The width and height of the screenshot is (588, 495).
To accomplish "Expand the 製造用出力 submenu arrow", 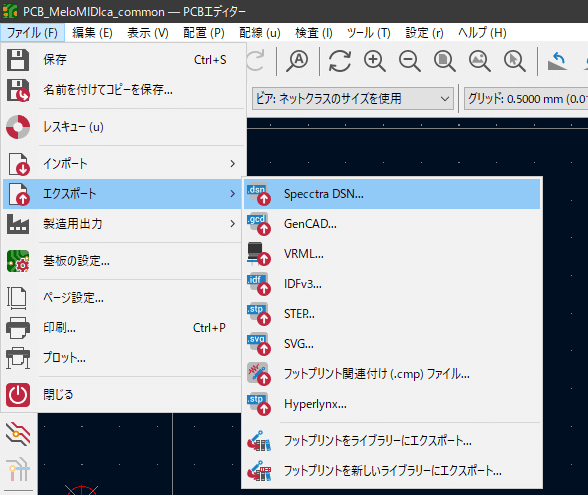I will (x=233, y=224).
